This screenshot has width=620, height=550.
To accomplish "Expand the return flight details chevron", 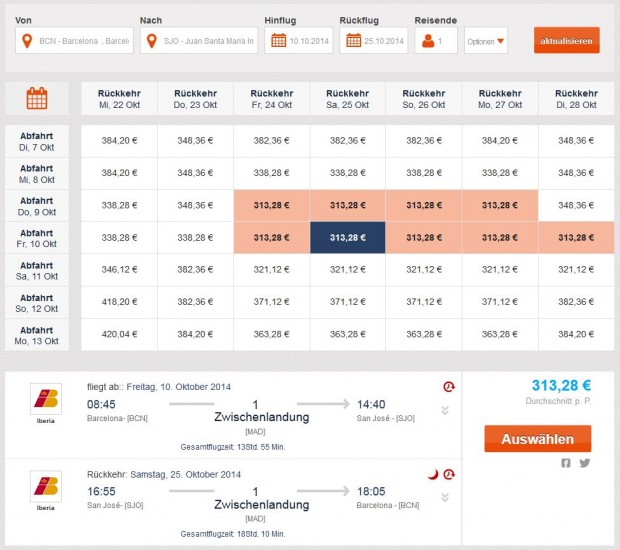I will [x=445, y=497].
